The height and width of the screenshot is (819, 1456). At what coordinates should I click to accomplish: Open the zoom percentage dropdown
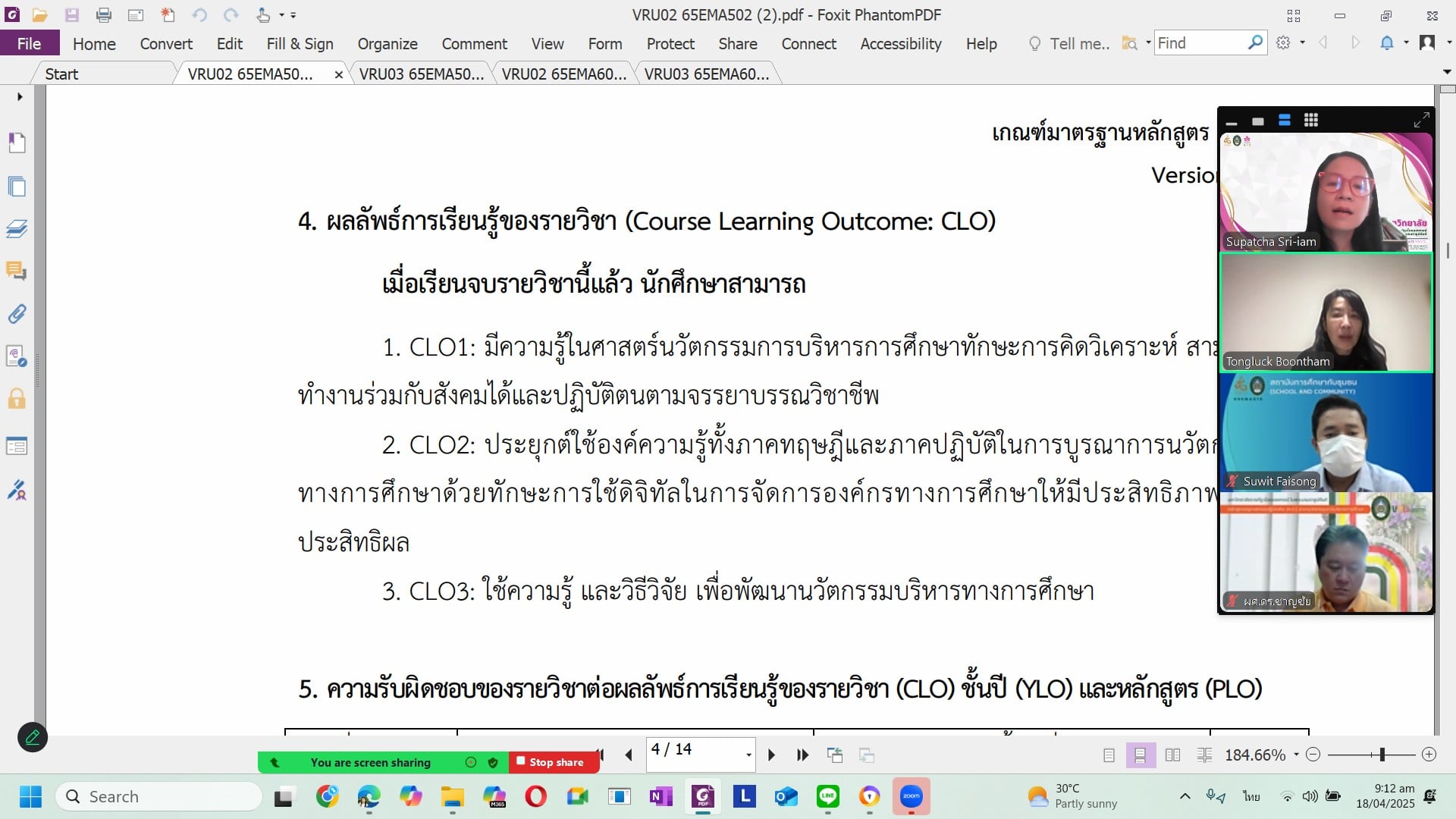(1297, 755)
